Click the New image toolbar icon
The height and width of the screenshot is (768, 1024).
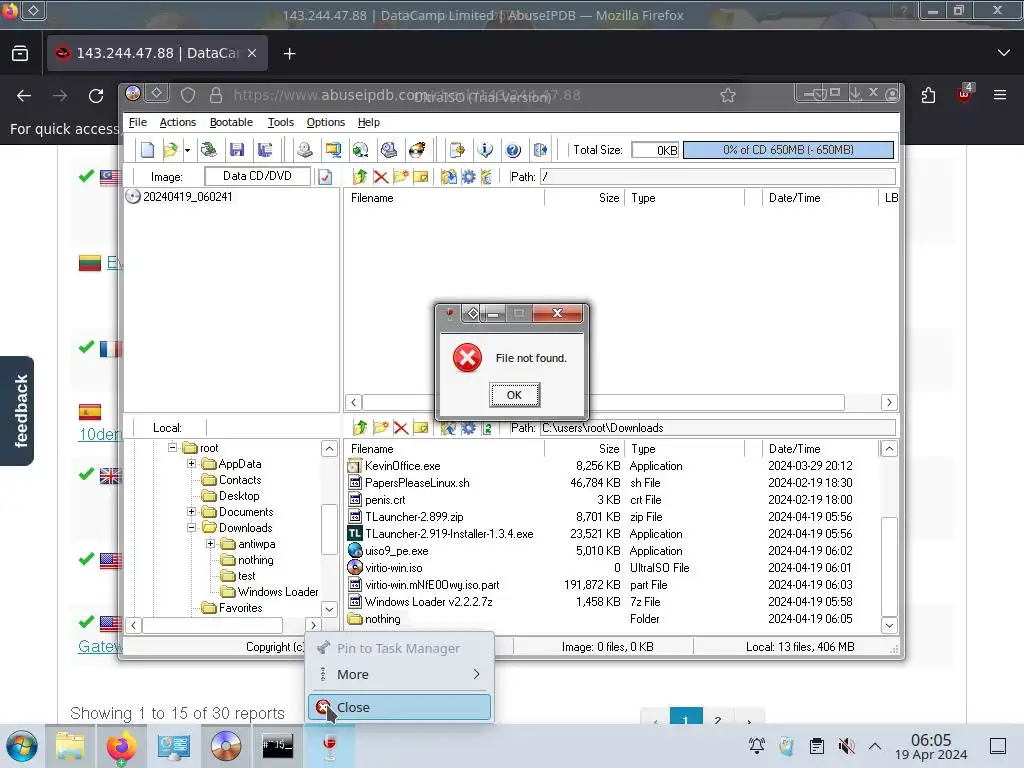tap(148, 150)
